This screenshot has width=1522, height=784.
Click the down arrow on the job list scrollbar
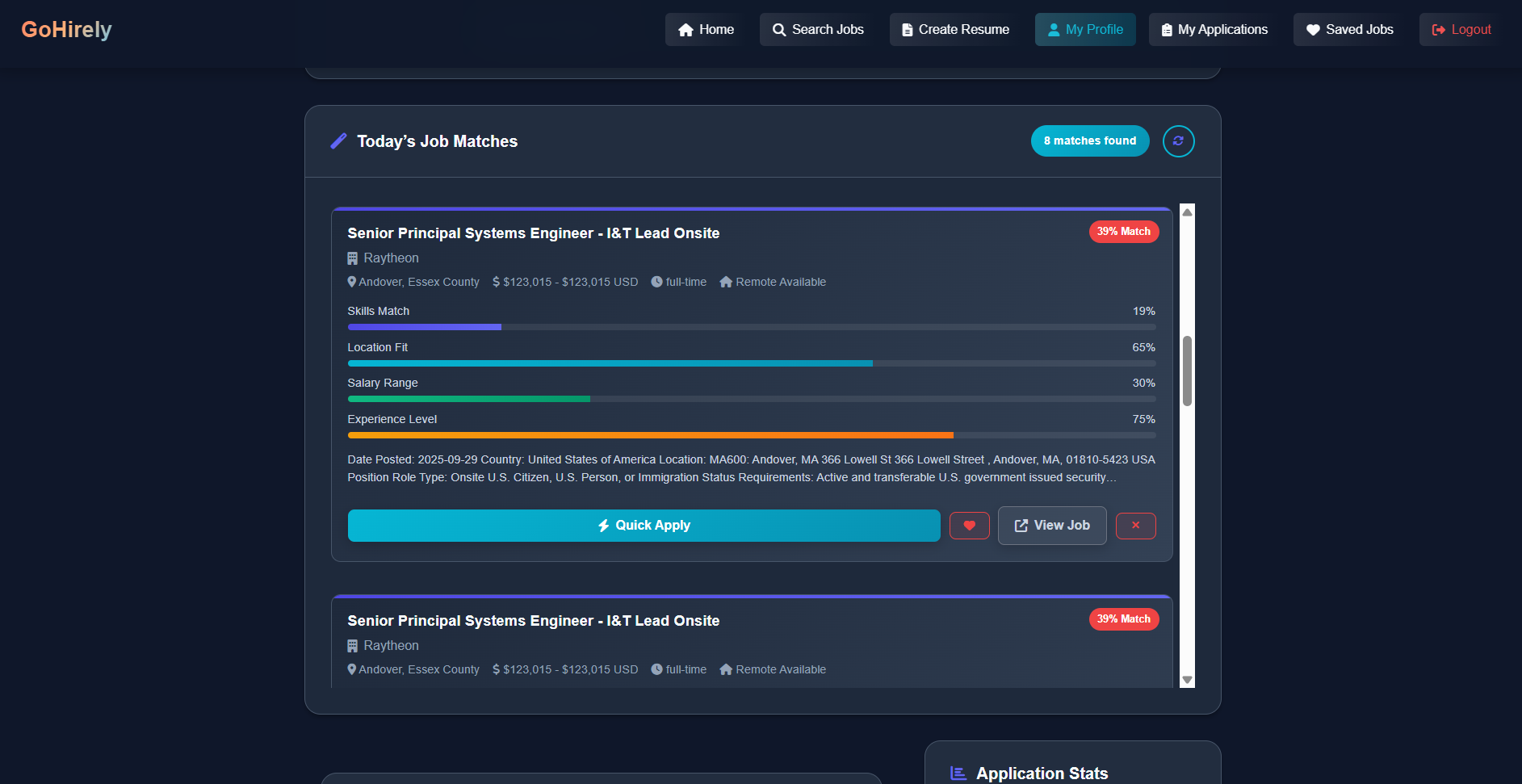[x=1186, y=679]
